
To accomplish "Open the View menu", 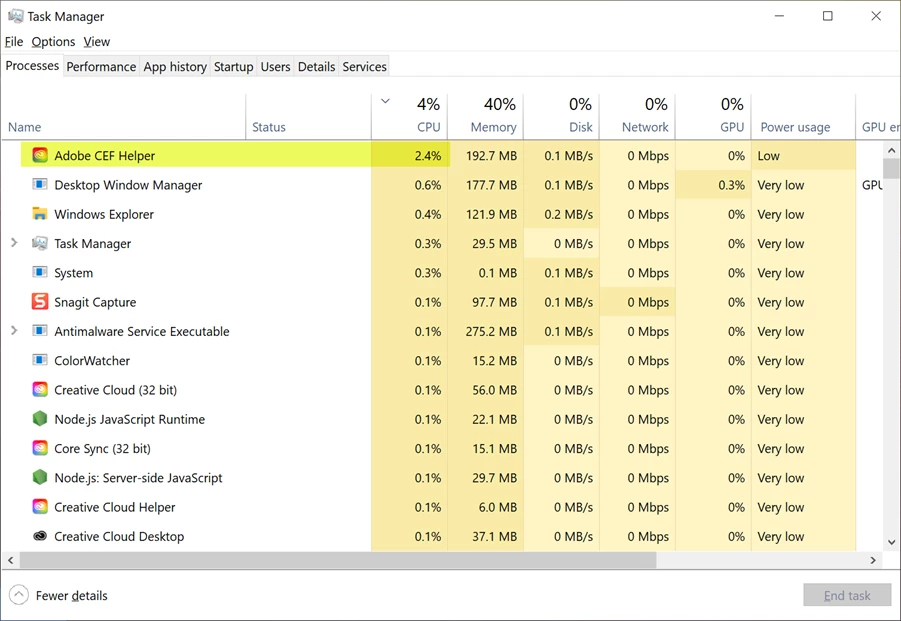I will pyautogui.click(x=97, y=41).
